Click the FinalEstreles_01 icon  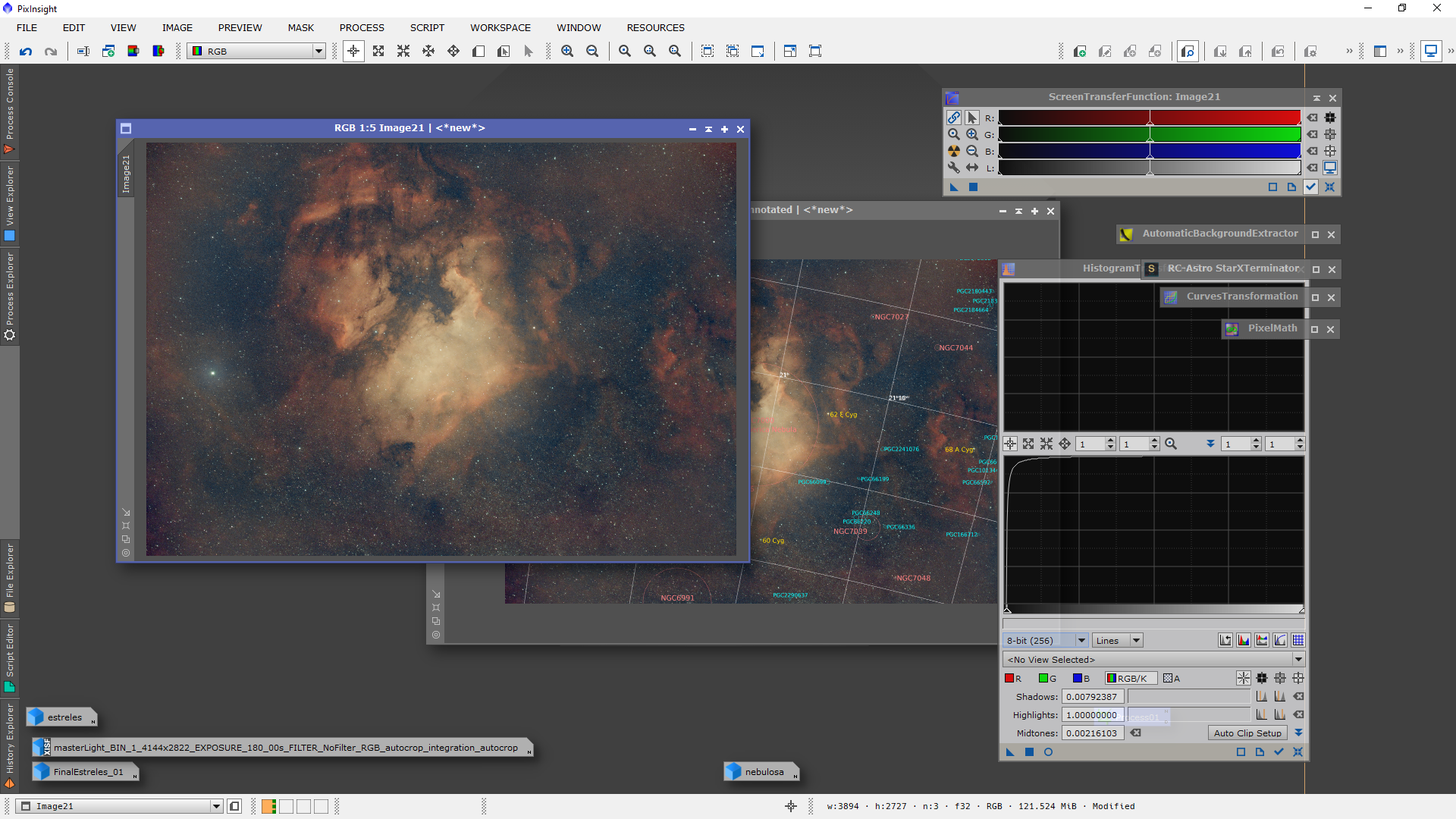(85, 771)
